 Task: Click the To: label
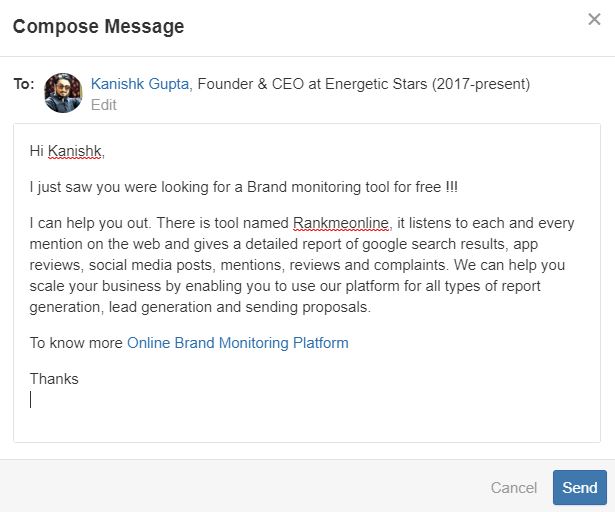click(x=24, y=84)
